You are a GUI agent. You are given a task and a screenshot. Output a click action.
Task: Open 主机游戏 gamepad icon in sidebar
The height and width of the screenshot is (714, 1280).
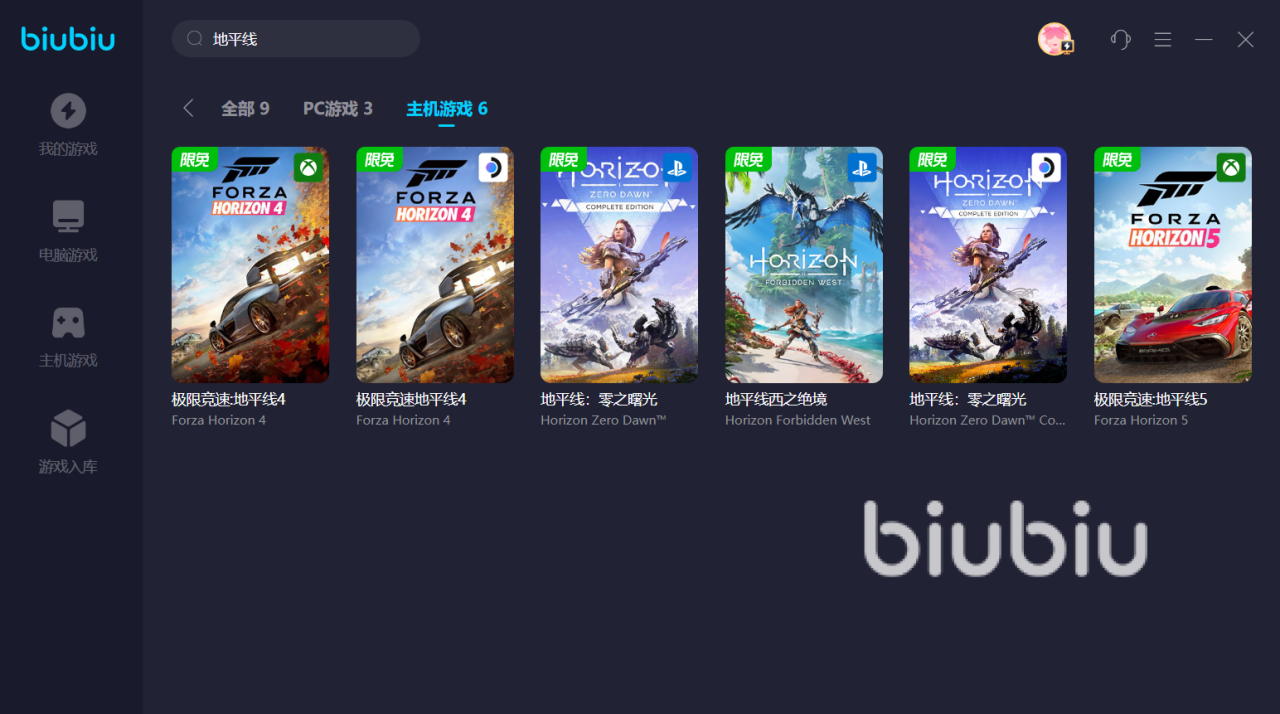[68, 323]
